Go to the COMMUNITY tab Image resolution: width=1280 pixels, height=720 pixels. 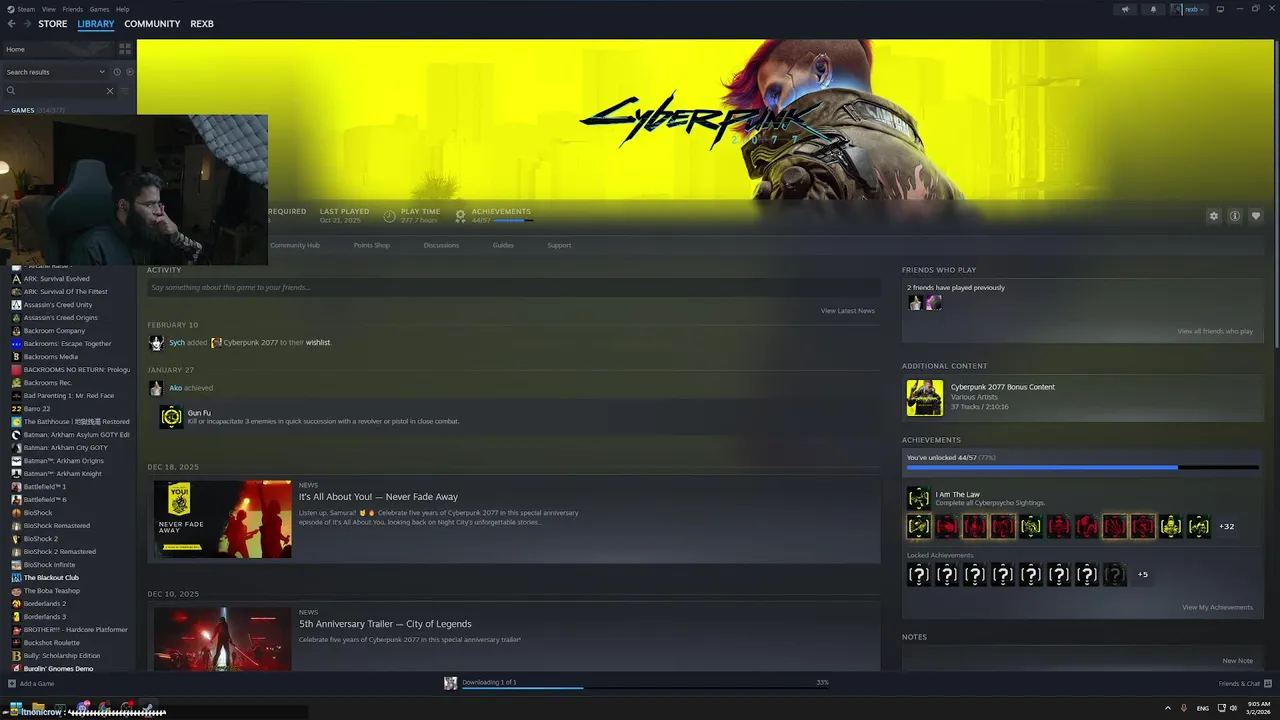point(152,24)
